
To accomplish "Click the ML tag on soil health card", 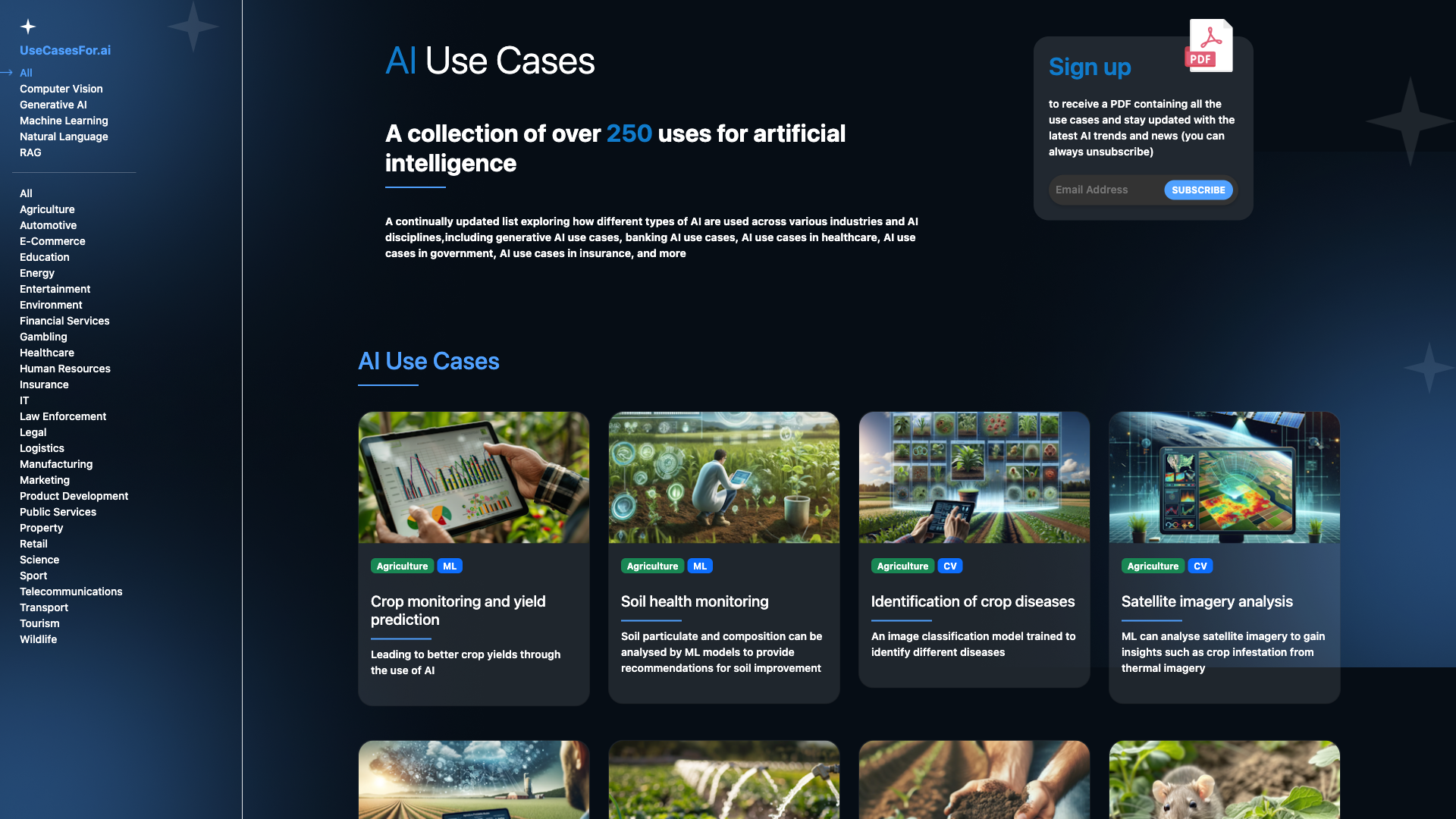I will (x=700, y=566).
